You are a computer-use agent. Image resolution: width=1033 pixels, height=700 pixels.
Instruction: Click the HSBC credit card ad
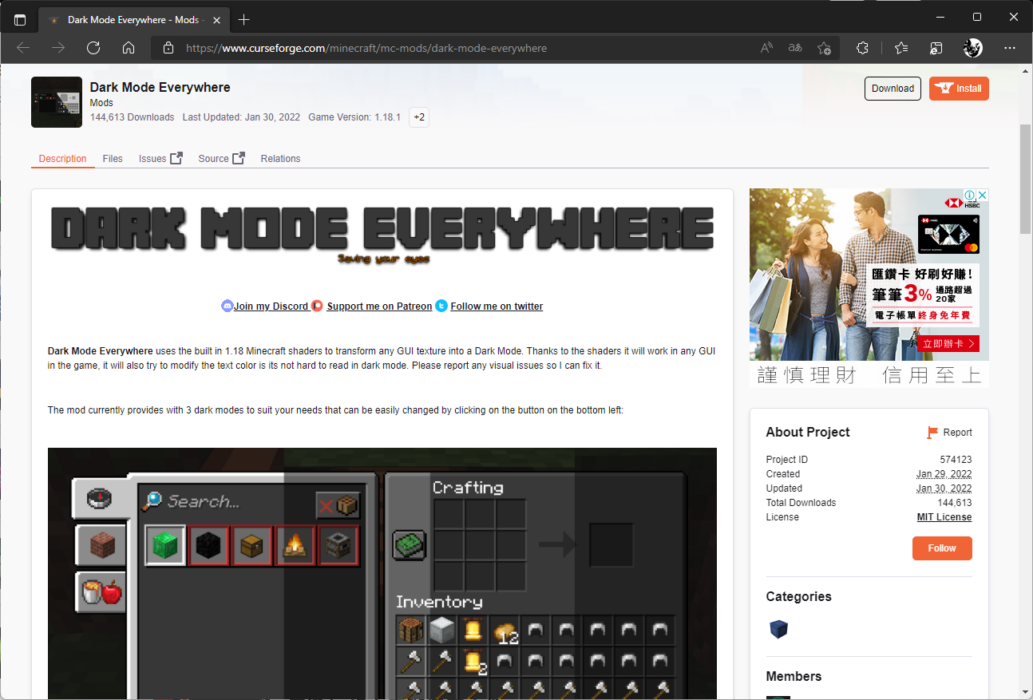869,287
